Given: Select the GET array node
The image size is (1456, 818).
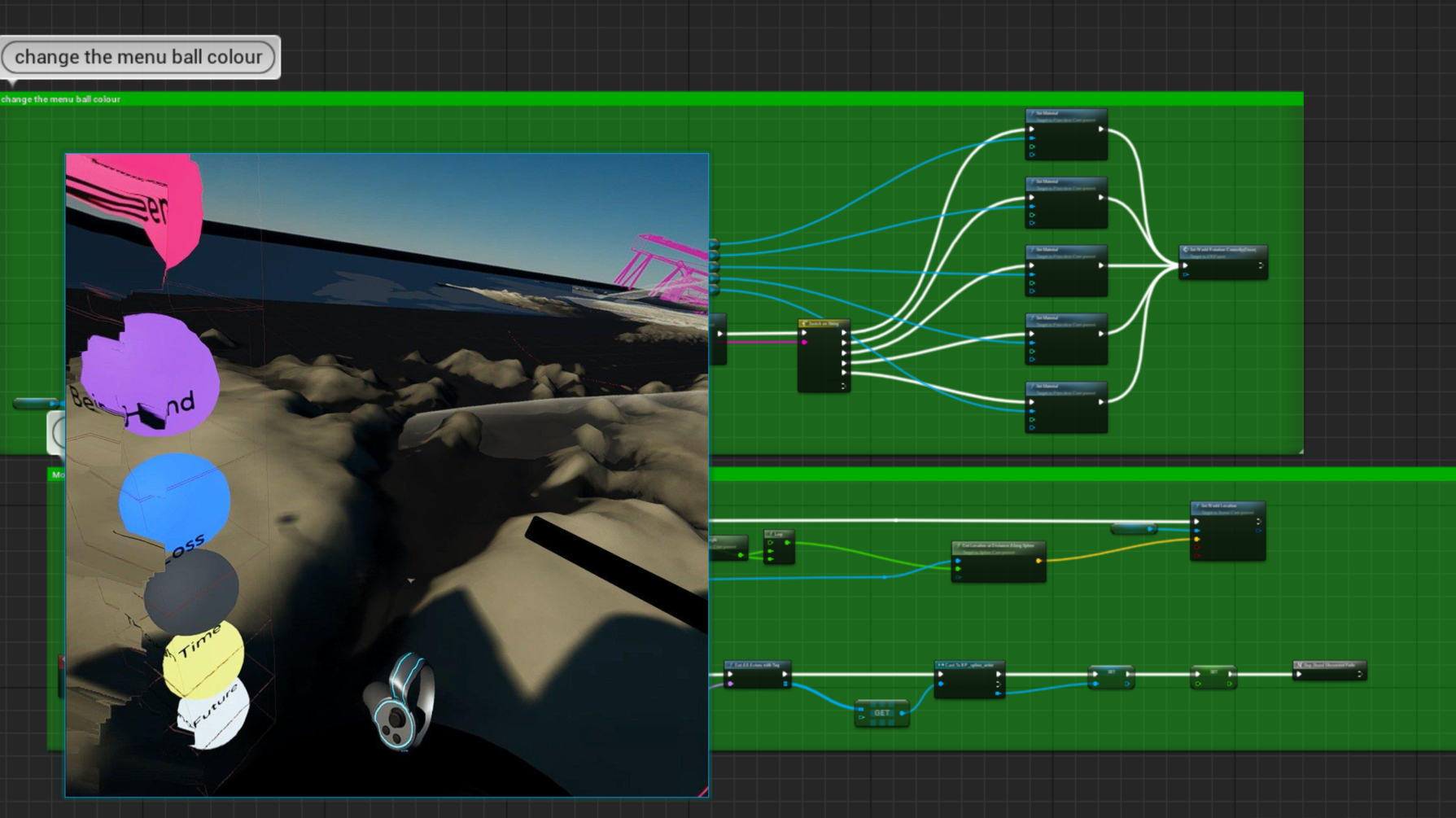Looking at the screenshot, I should 881,713.
